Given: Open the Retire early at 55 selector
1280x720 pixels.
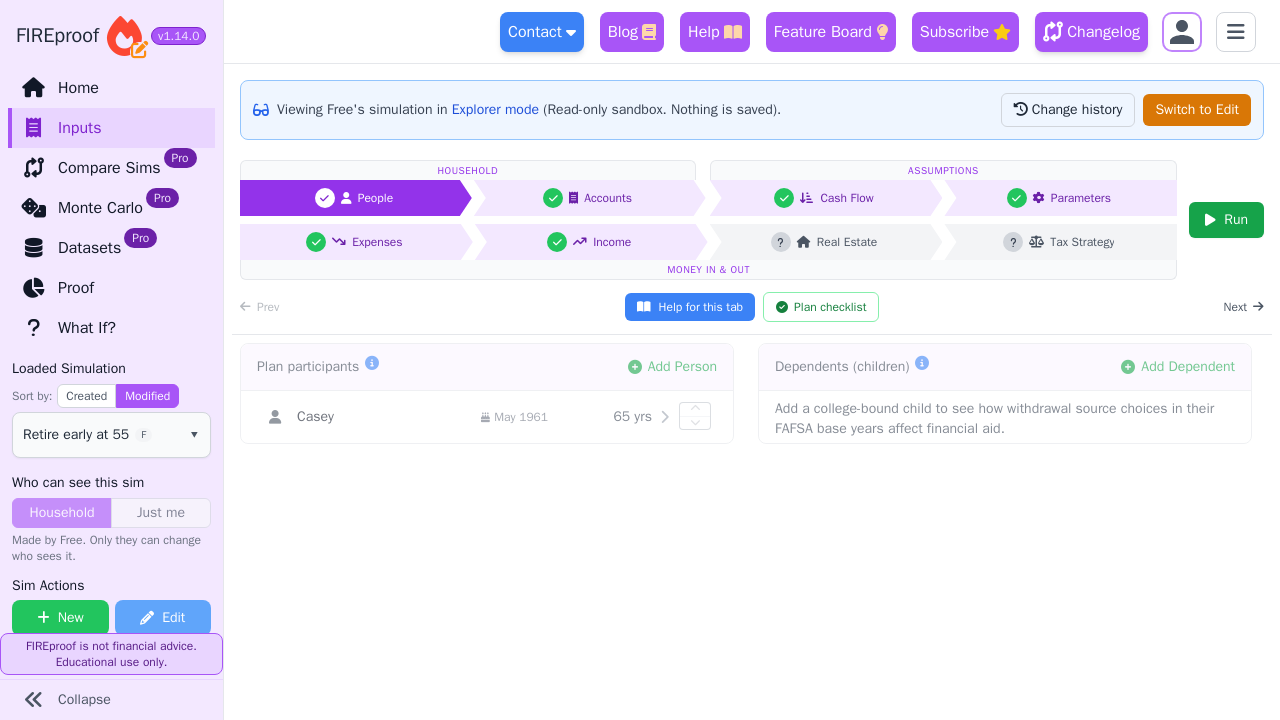Looking at the screenshot, I should coord(111,435).
